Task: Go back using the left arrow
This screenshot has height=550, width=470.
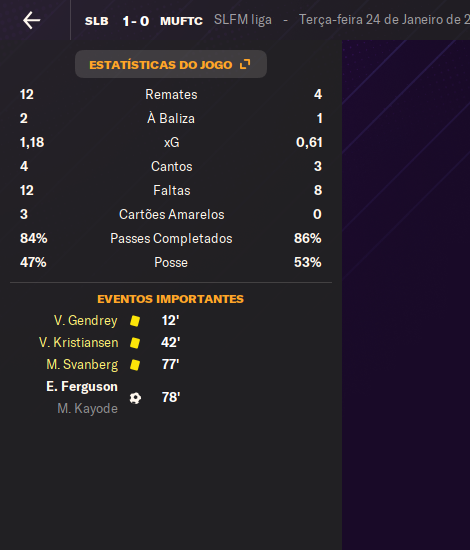Action: pos(32,20)
